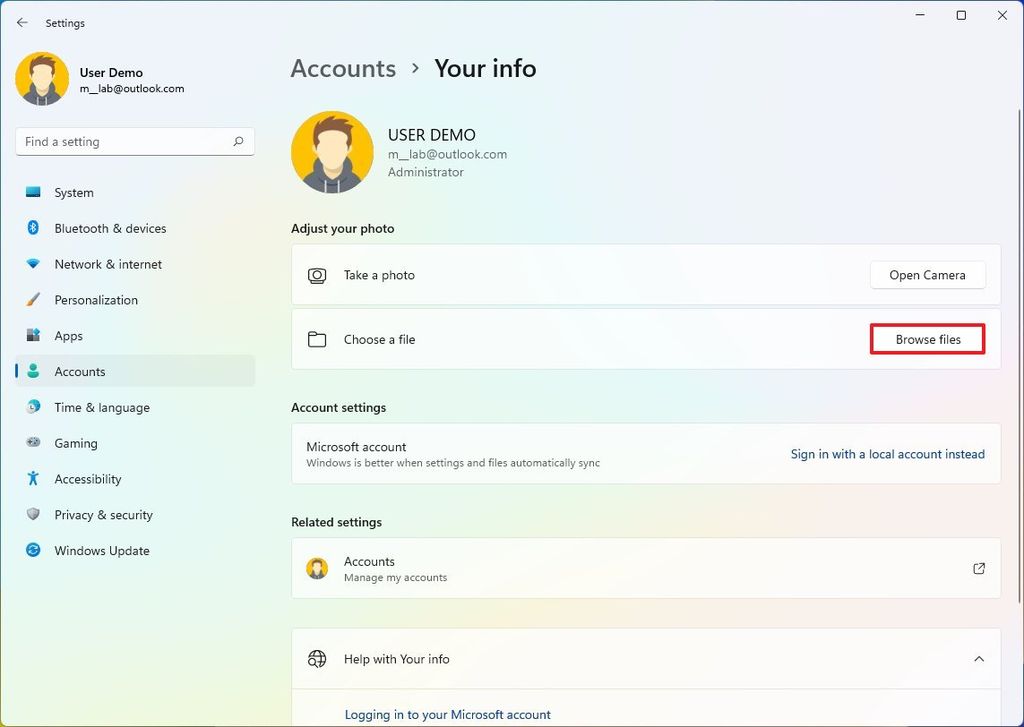This screenshot has width=1024, height=727.
Task: Open System settings in the sidebar
Action: [31, 192]
